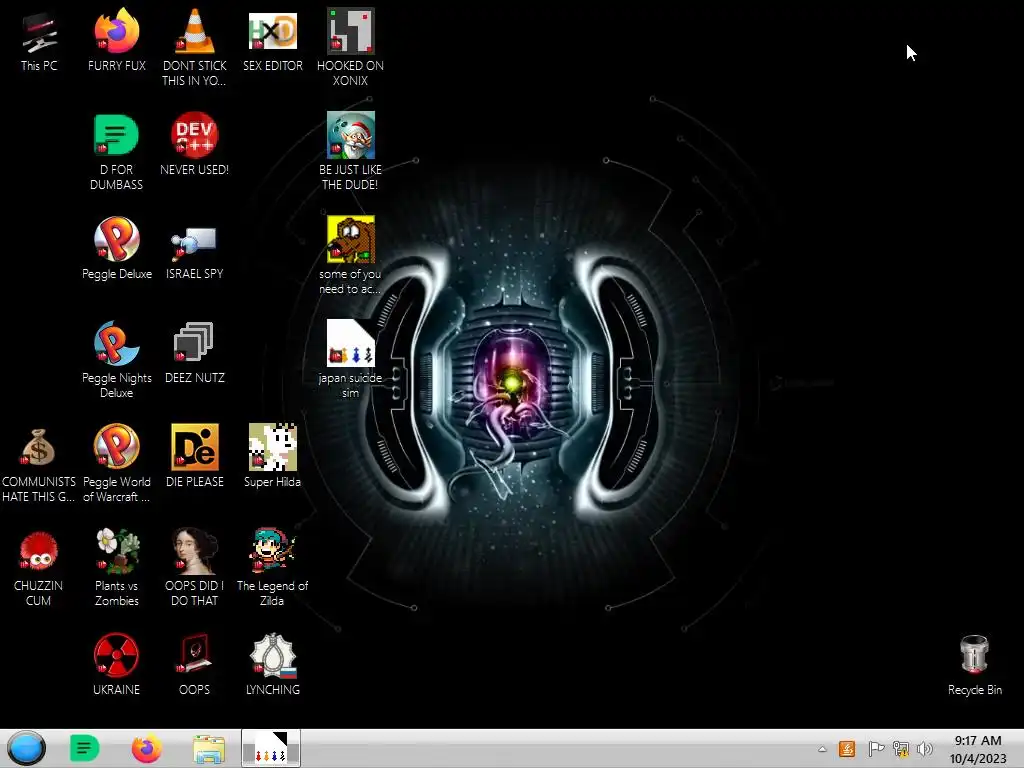The image size is (1024, 768).
Task: Select the red fuzzy CHUZZIN CUM icon
Action: pos(39,568)
